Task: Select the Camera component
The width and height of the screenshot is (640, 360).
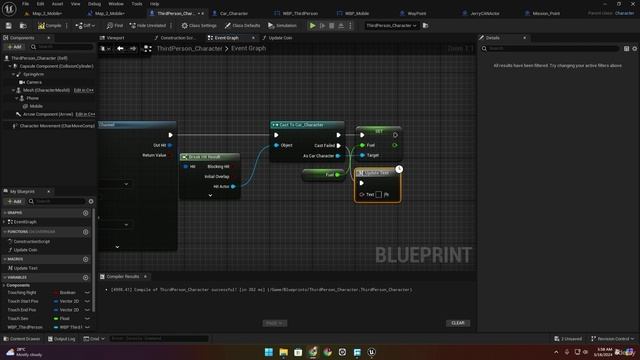Action: click(34, 82)
